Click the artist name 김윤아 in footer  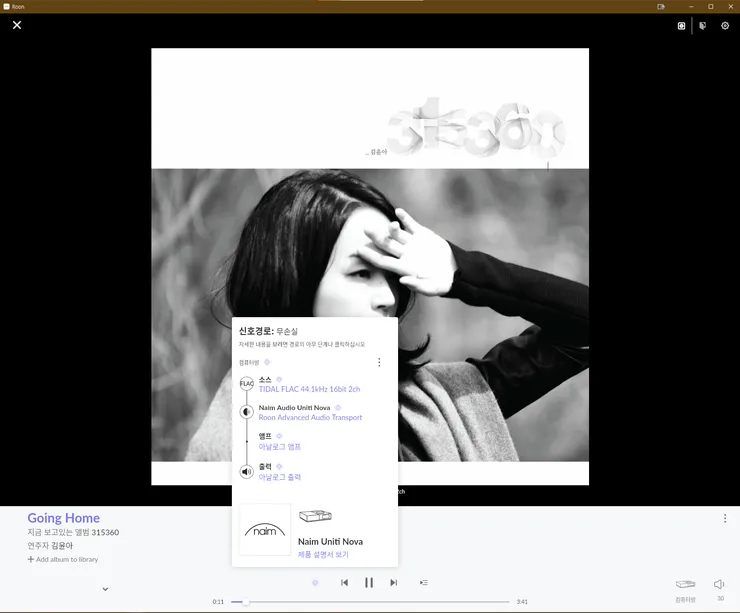[61, 546]
